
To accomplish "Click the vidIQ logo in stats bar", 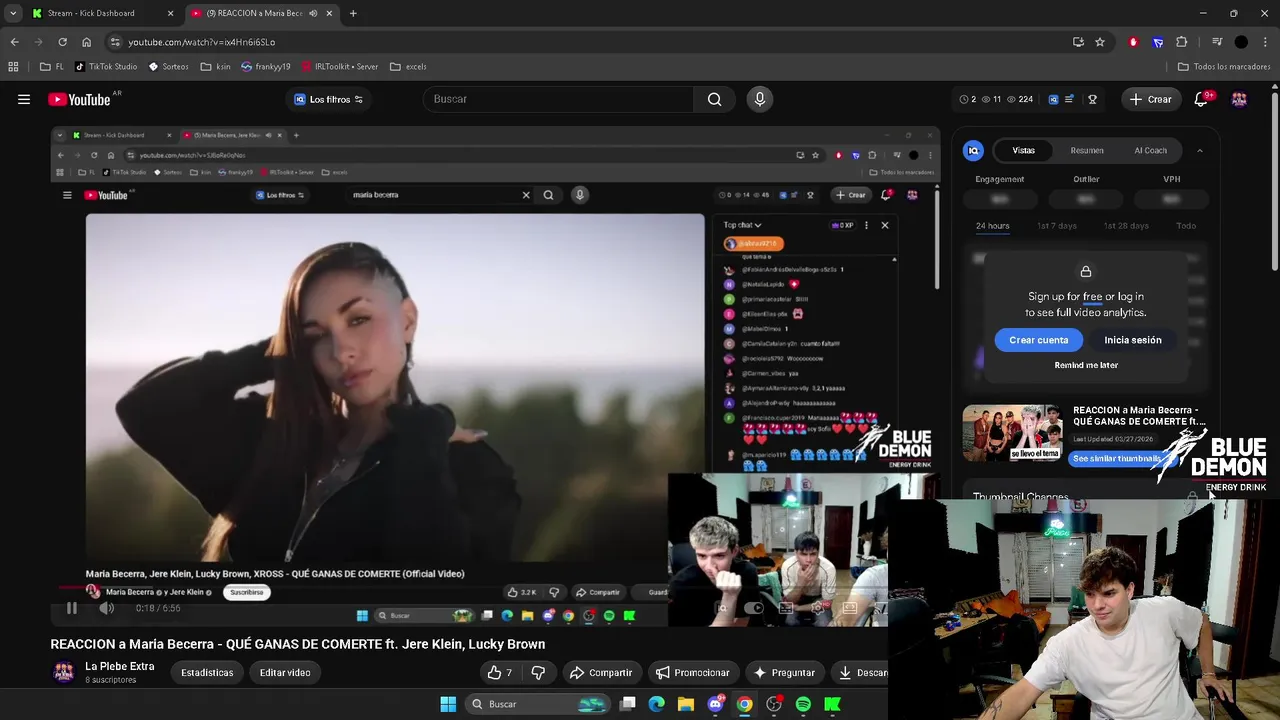I will [1053, 99].
